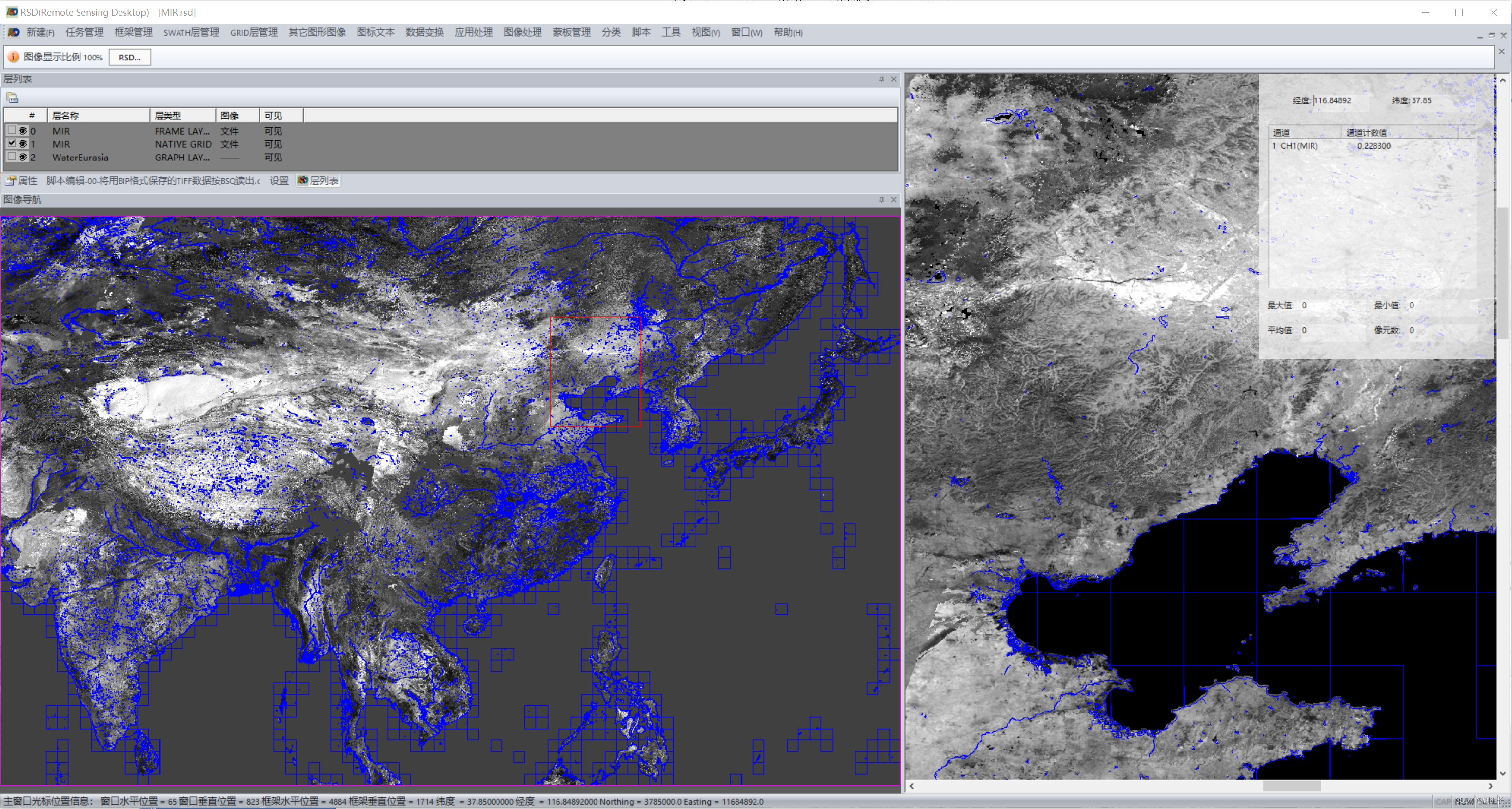The image size is (1512, 809).
Task: Close the 图像导航 panel
Action: pyautogui.click(x=894, y=200)
